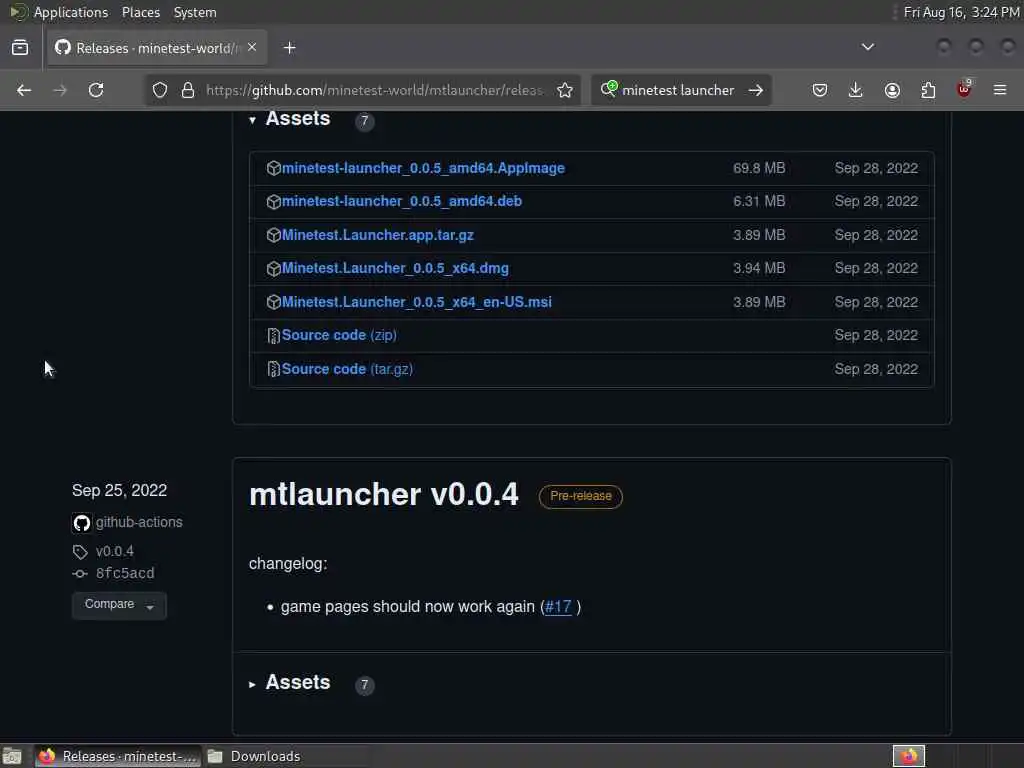Download minetest-launcher_0.0.5_amd64.deb

402,202
